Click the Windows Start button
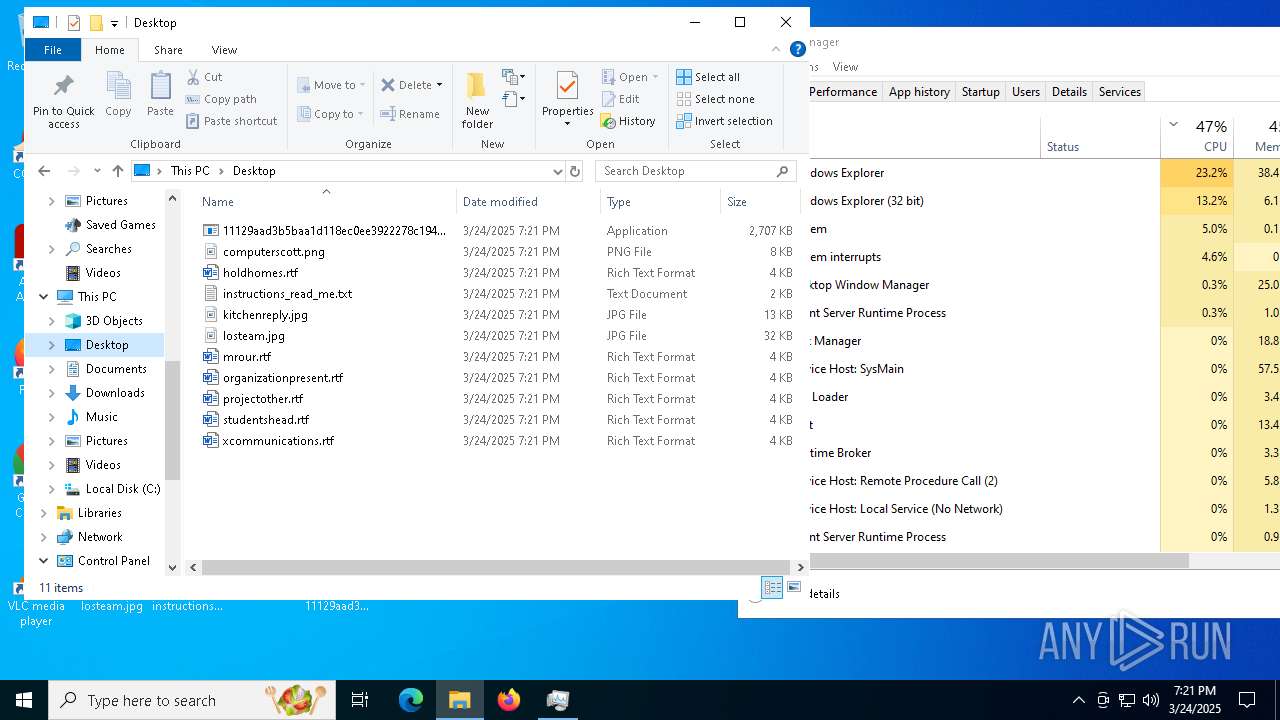 click(24, 700)
